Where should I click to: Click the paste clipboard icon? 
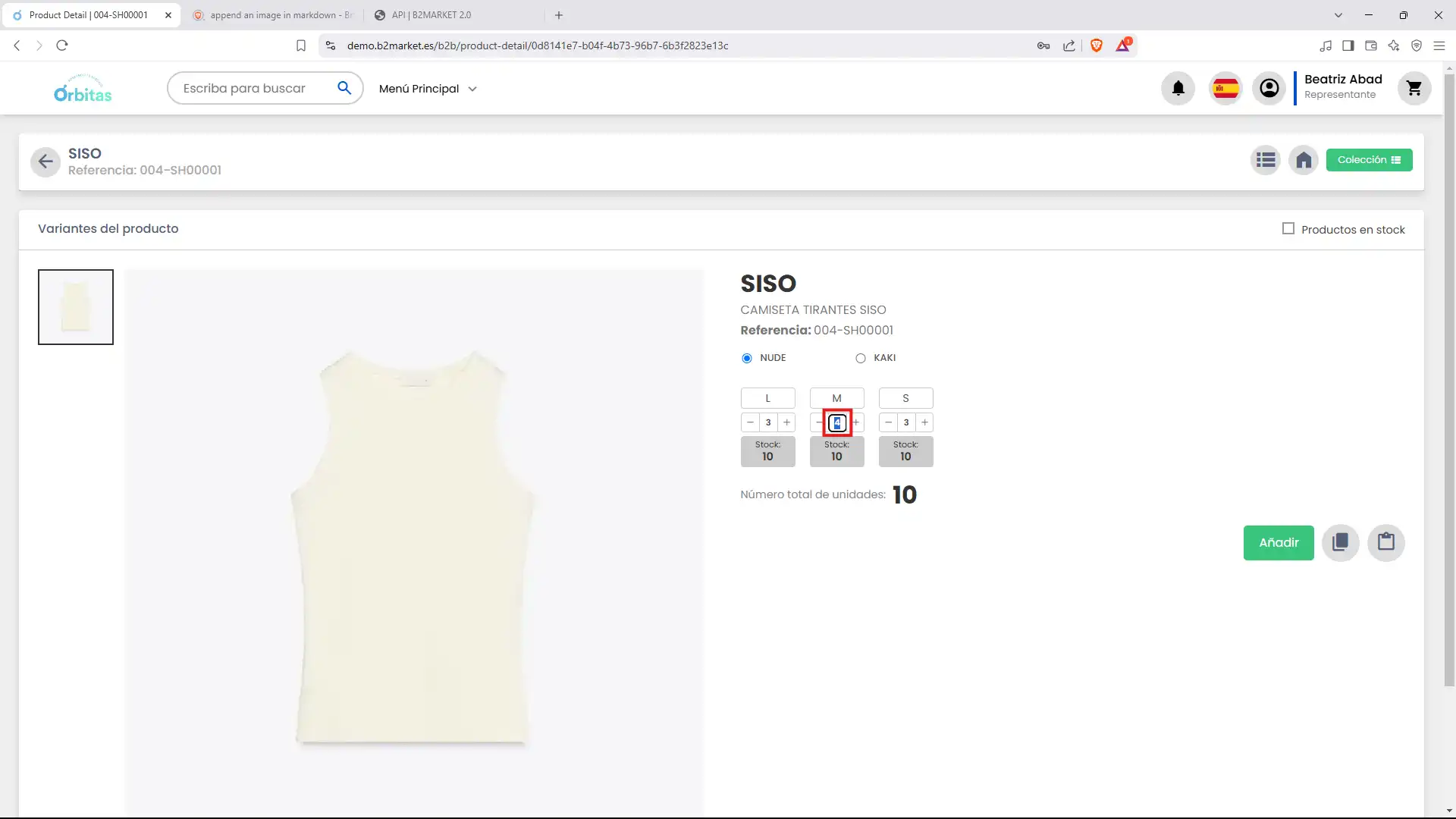(1385, 542)
